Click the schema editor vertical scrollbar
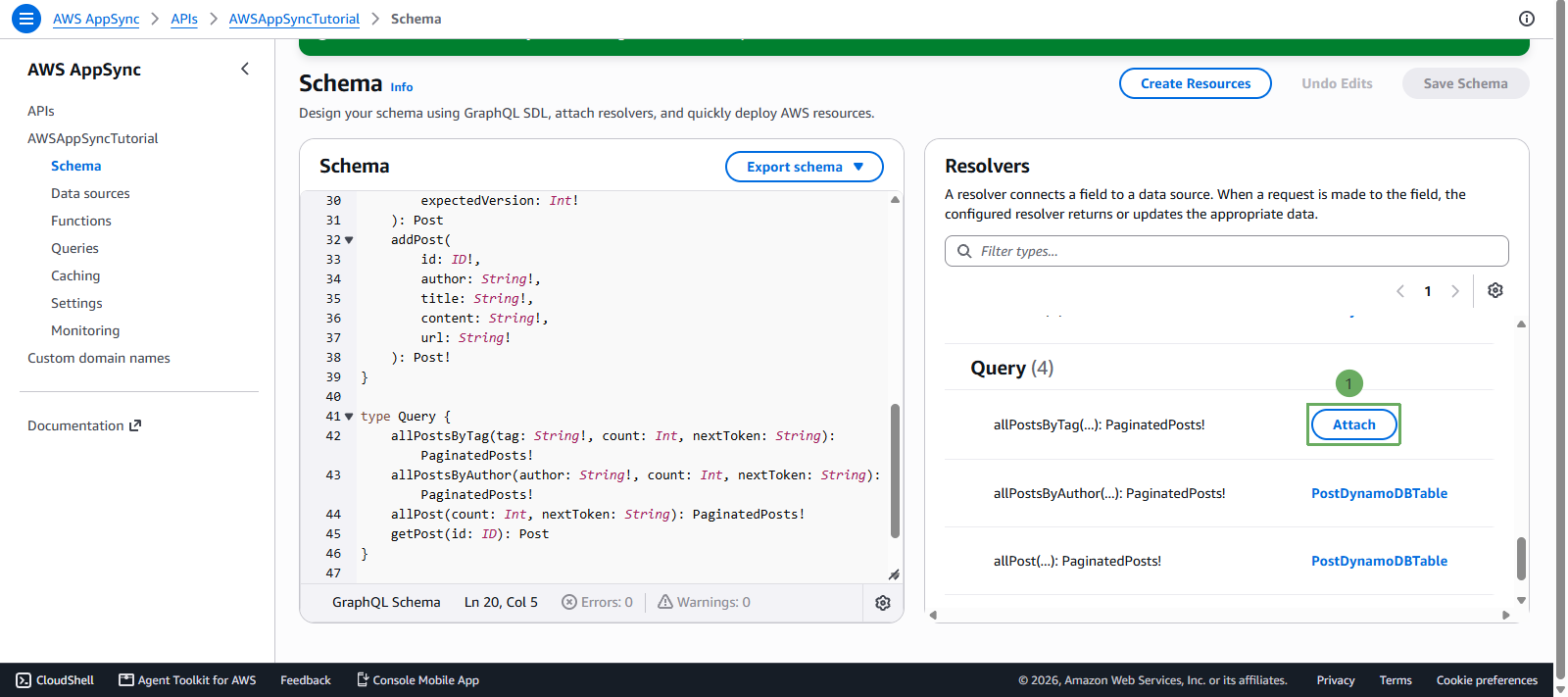The image size is (1568, 697). 895,471
